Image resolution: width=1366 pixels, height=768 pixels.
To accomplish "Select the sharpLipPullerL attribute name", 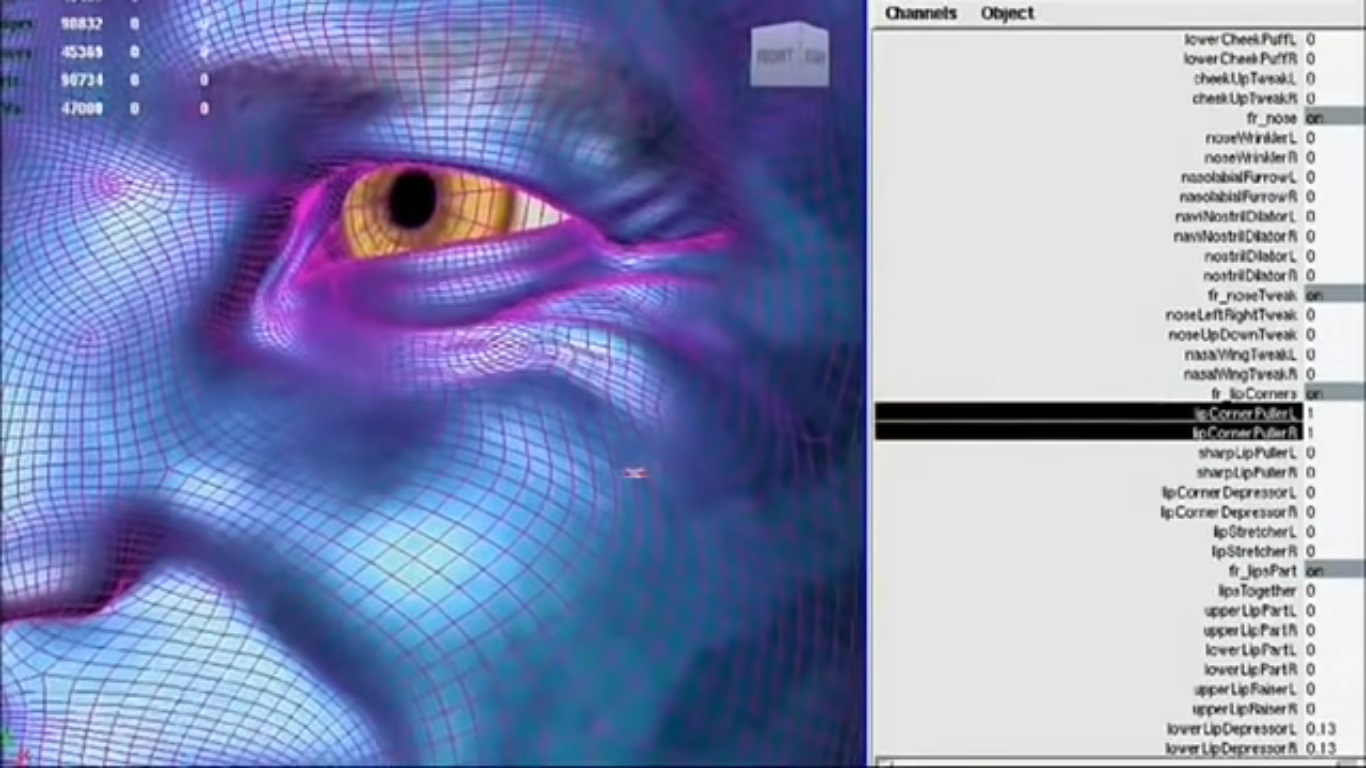I will 1246,453.
